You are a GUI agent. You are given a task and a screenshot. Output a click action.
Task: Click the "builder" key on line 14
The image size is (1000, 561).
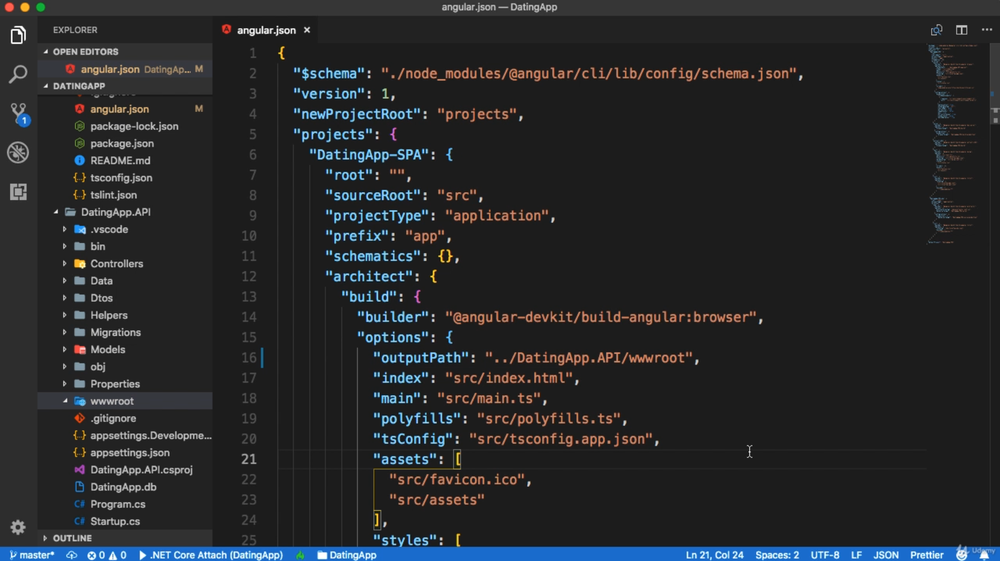[392, 317]
